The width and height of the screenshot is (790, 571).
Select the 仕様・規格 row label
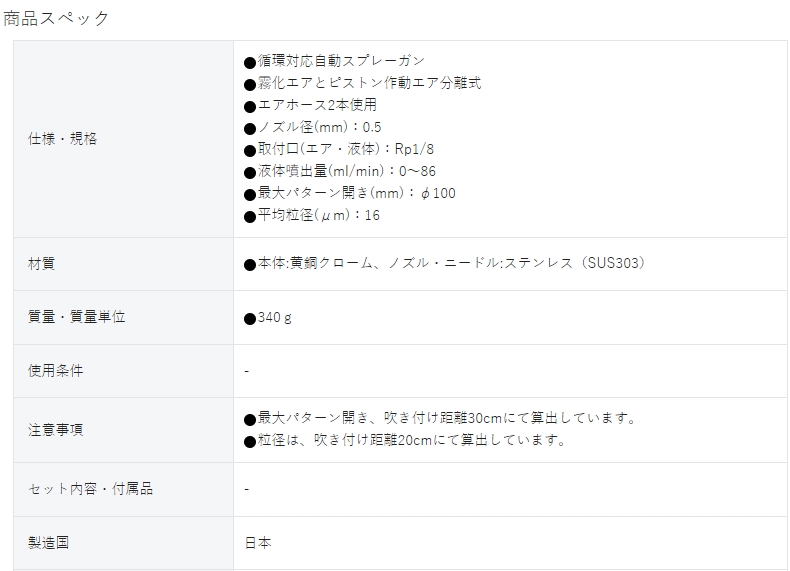click(x=62, y=139)
